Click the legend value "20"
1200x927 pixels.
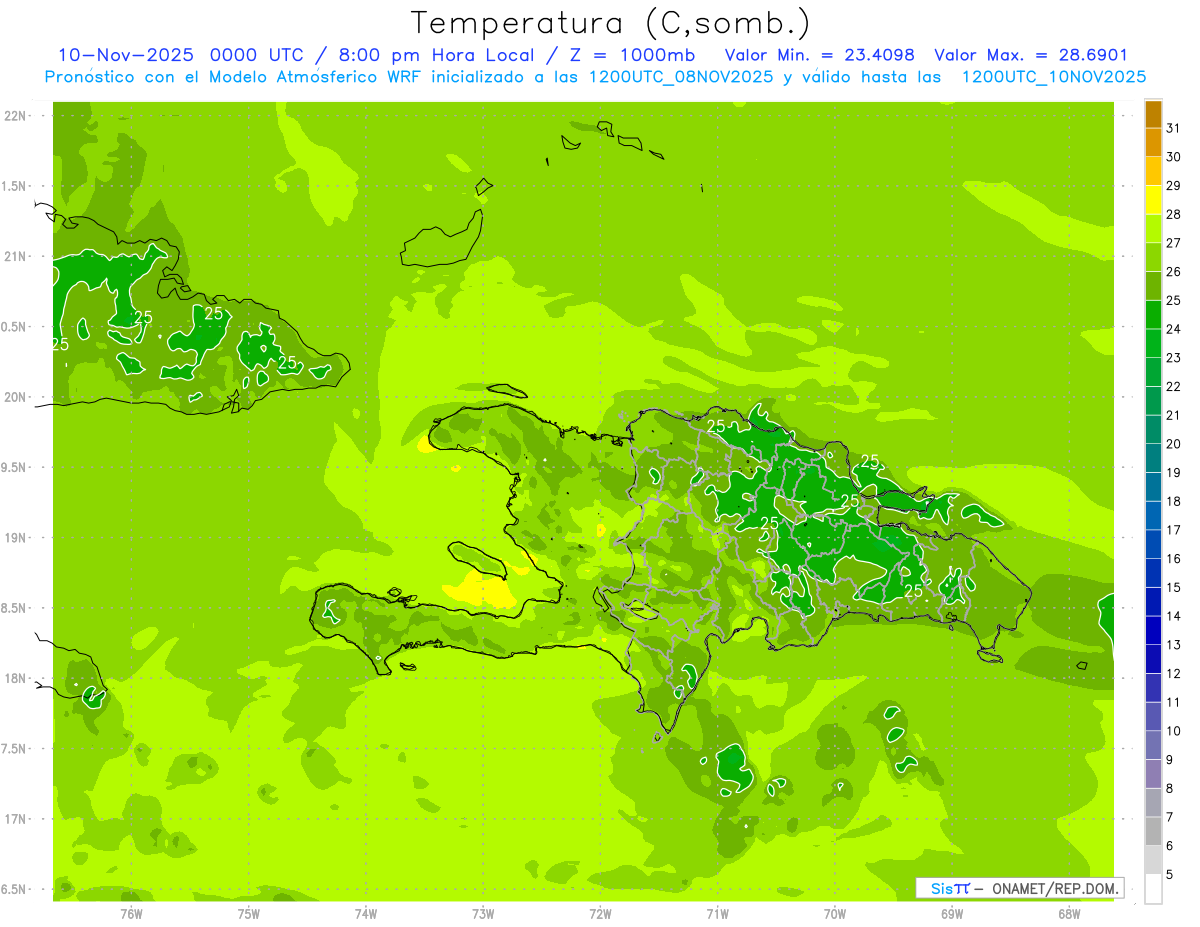[x=1174, y=444]
